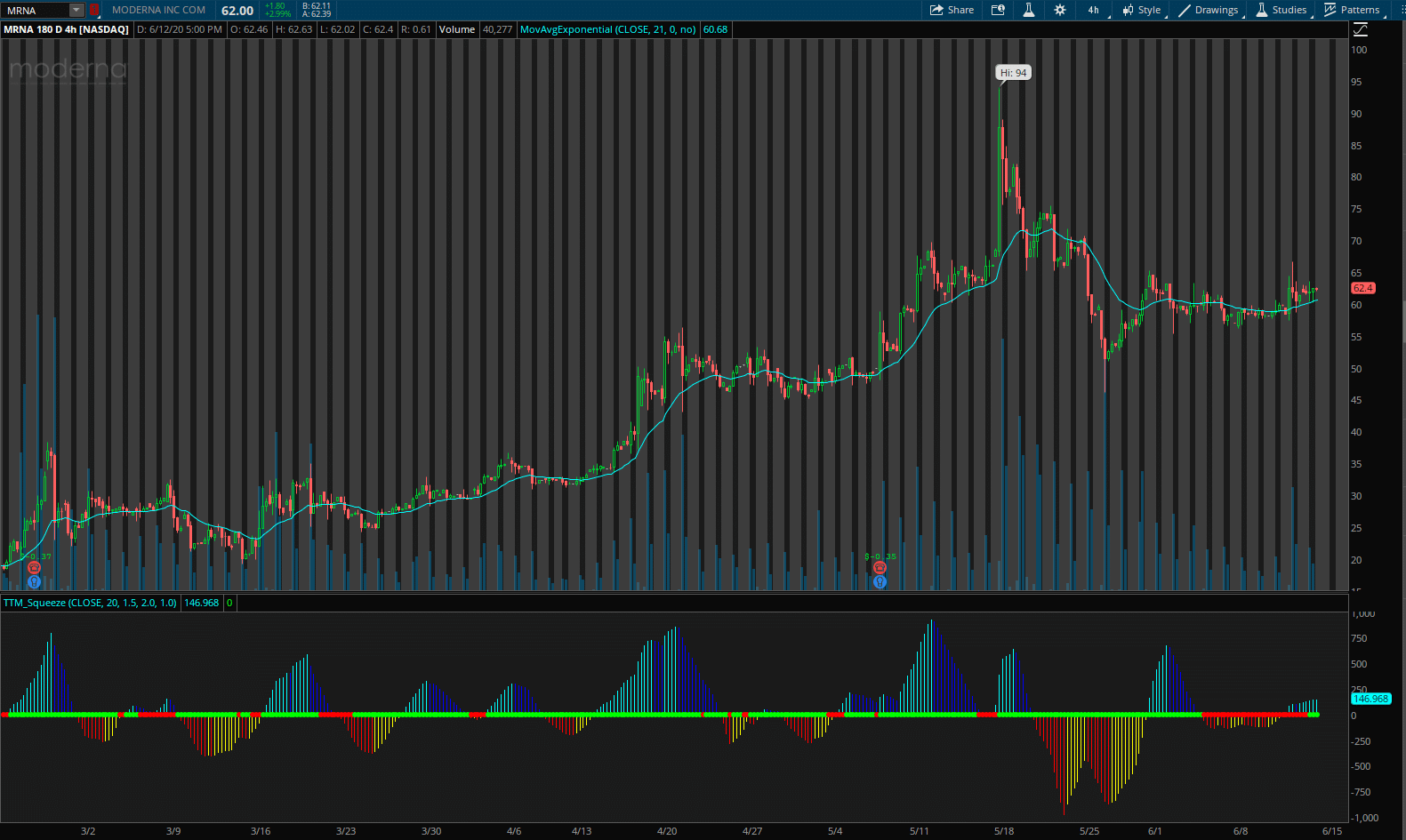Click the $-0.37 earnings estimate text
Viewport: 1406px width, 840px height.
click(36, 556)
